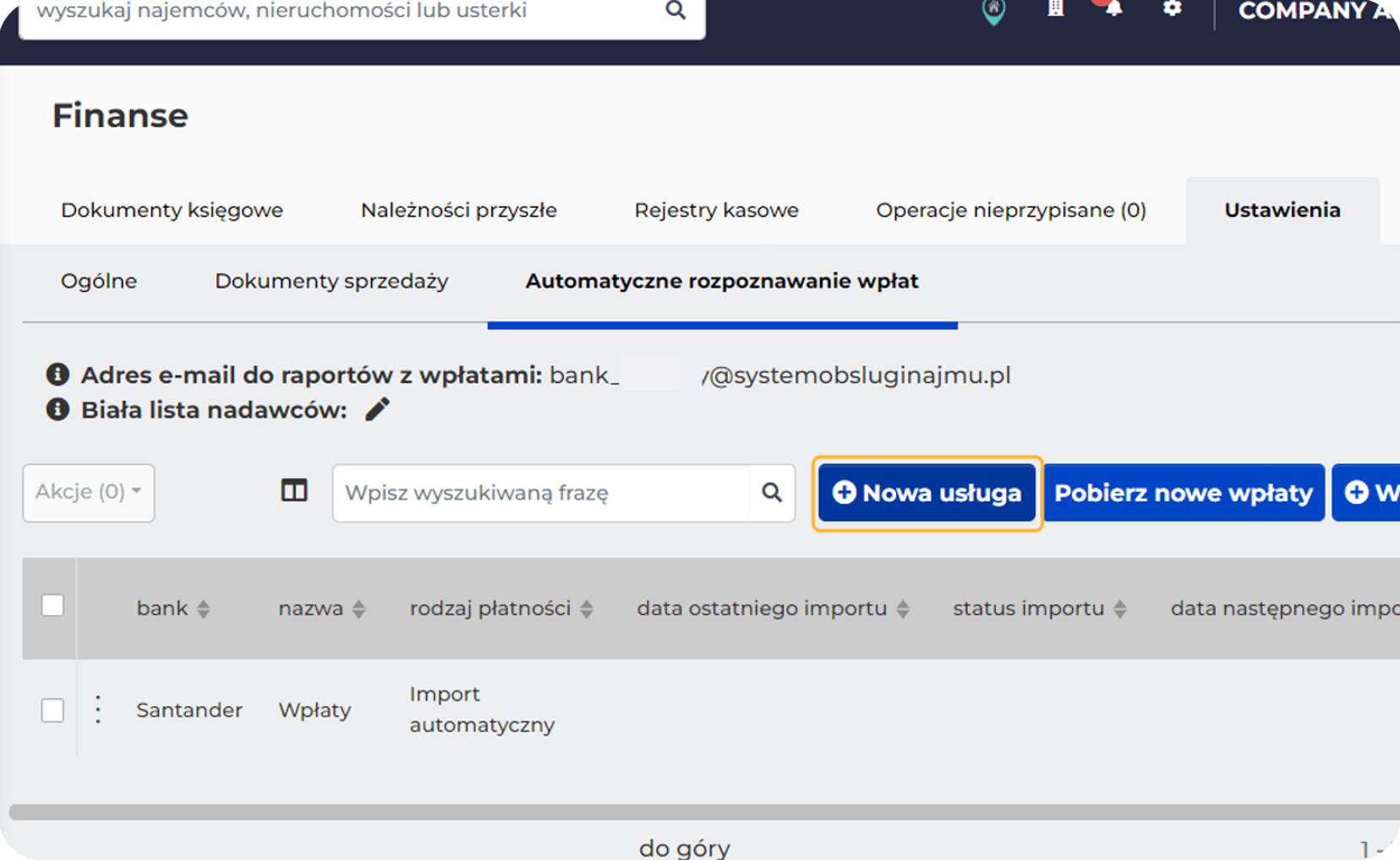Image resolution: width=1400 pixels, height=860 pixels.
Task: Click the Nowa usługa button
Action: 927,492
